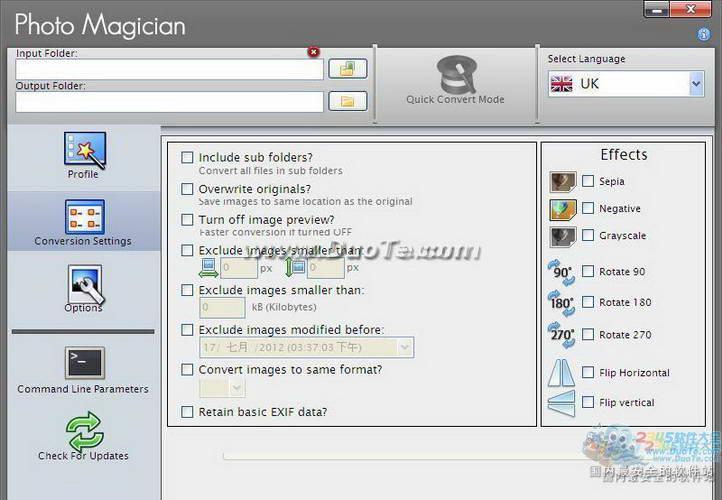Viewport: 722px width, 500px height.
Task: Click the Check For Updates arrows icon
Action: tap(85, 431)
